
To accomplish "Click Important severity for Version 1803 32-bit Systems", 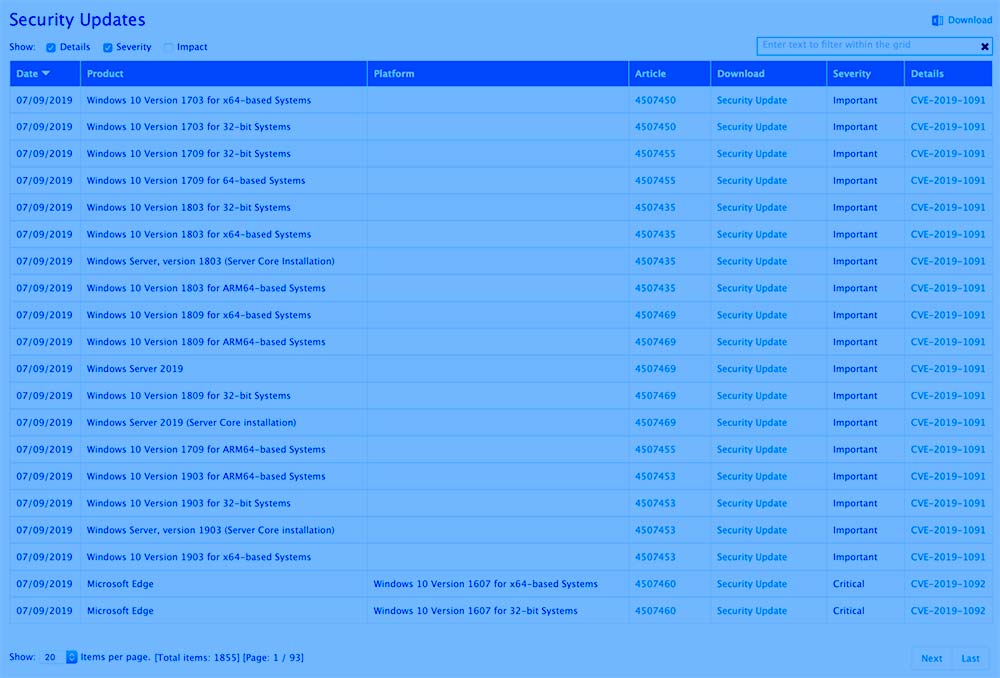I will [x=855, y=207].
